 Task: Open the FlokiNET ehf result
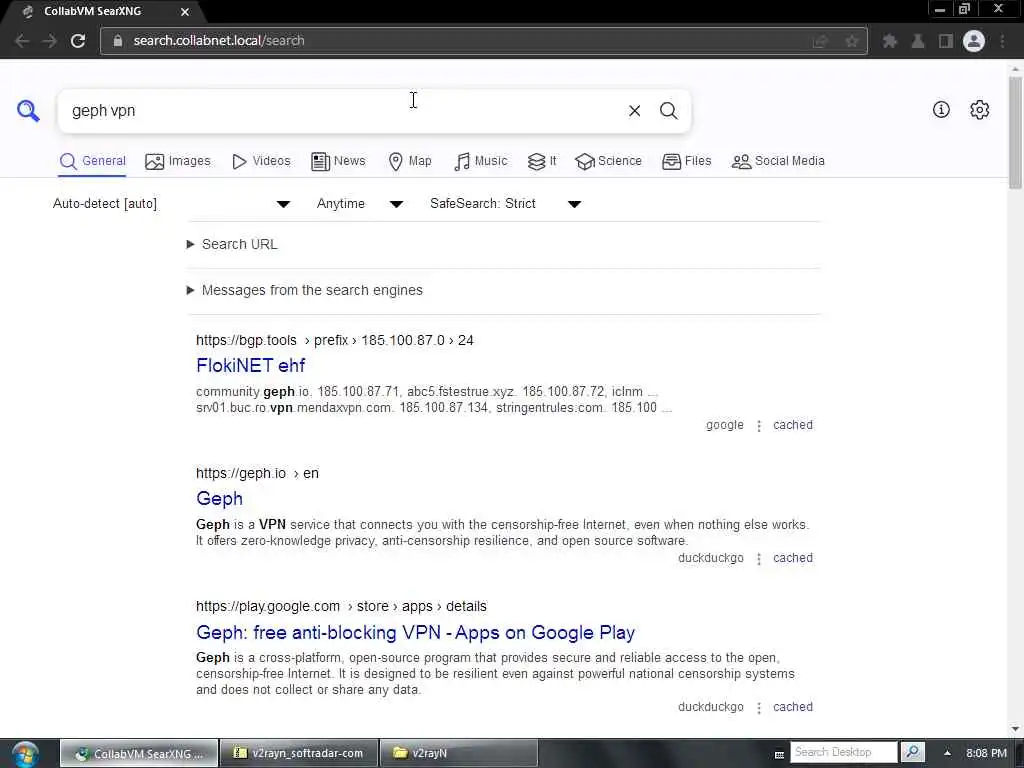coord(251,366)
